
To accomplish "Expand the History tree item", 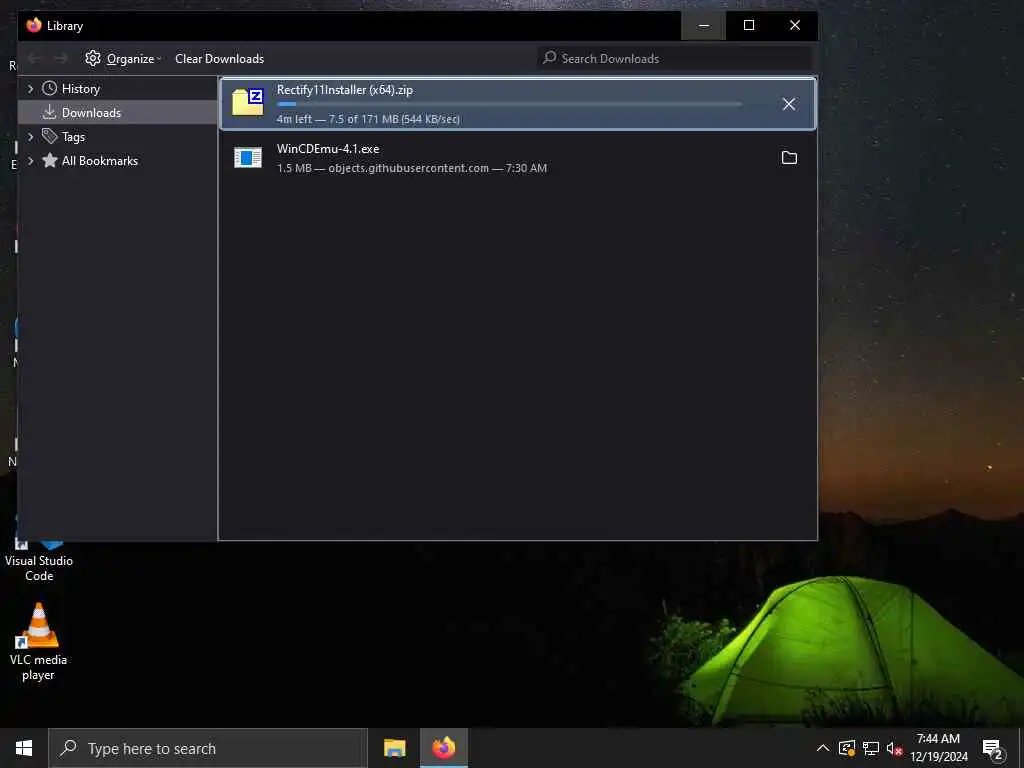I will click(30, 89).
